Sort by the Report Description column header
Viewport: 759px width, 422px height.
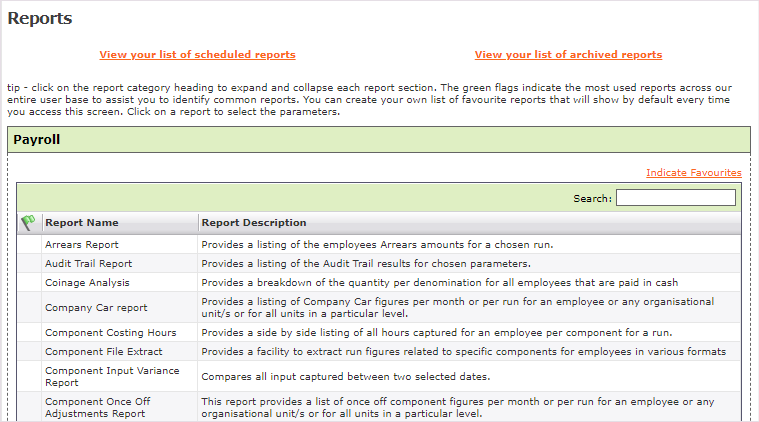(253, 223)
